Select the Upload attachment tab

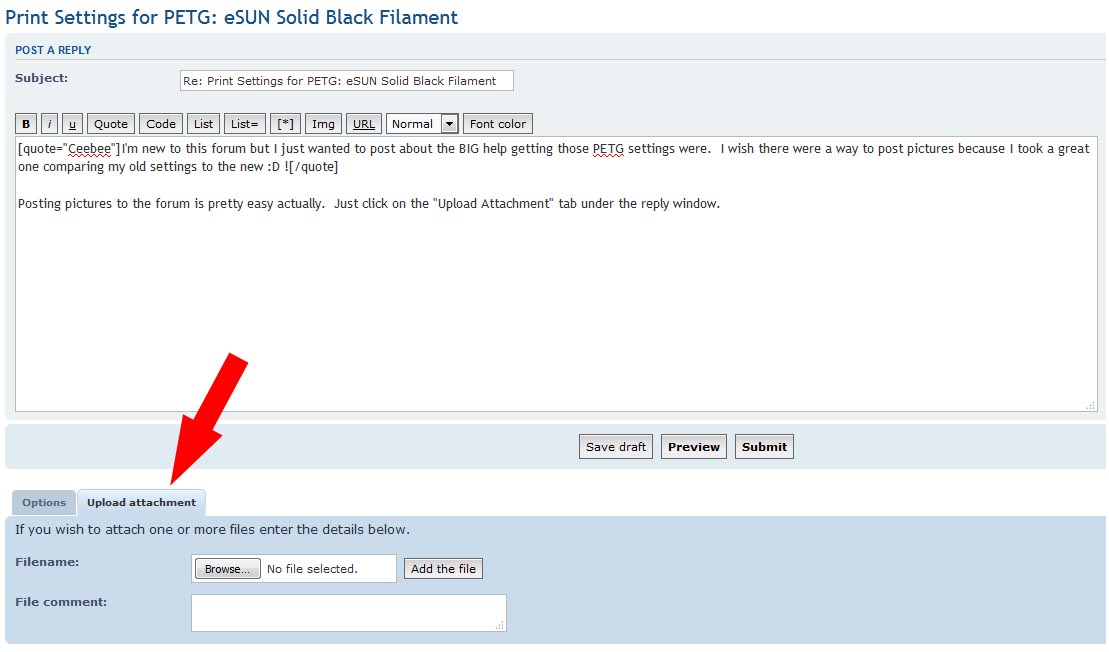pos(141,503)
